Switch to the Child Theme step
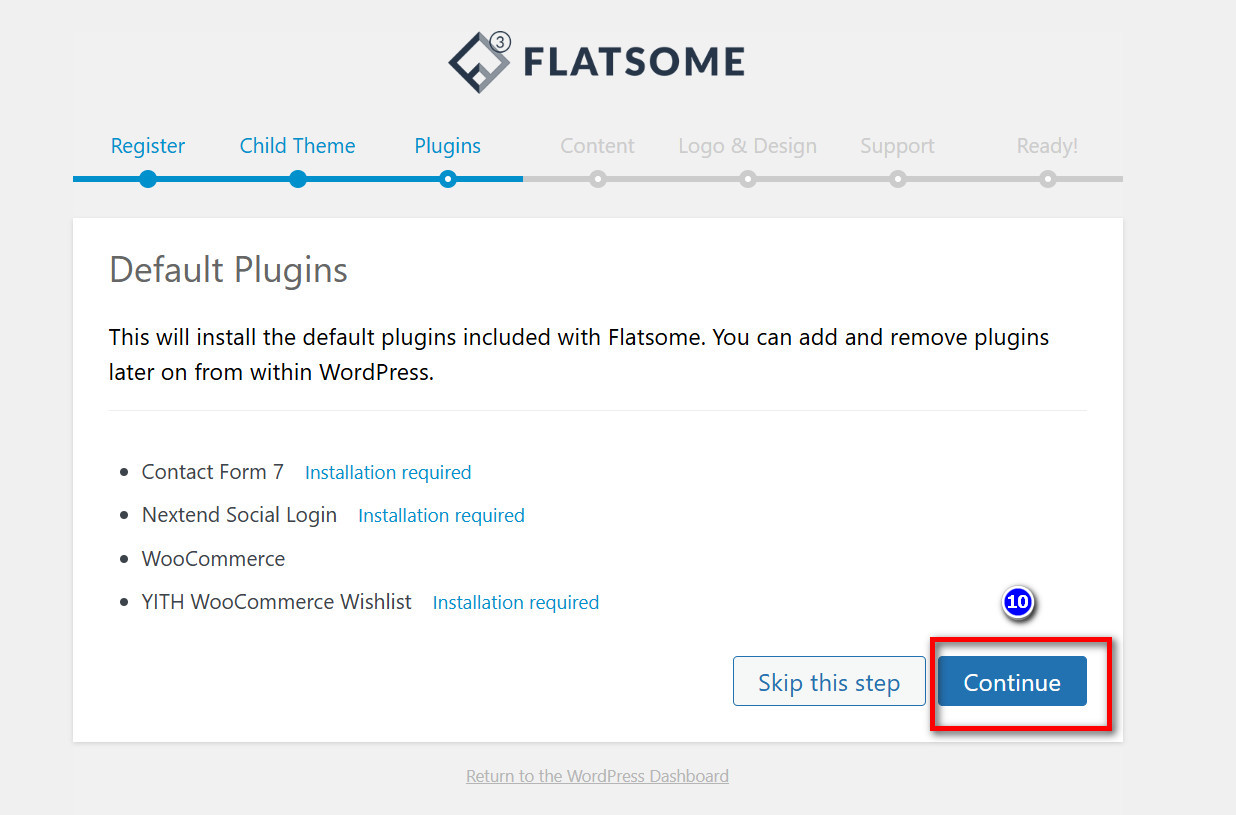Screen dimensions: 1236x815 (x=297, y=146)
